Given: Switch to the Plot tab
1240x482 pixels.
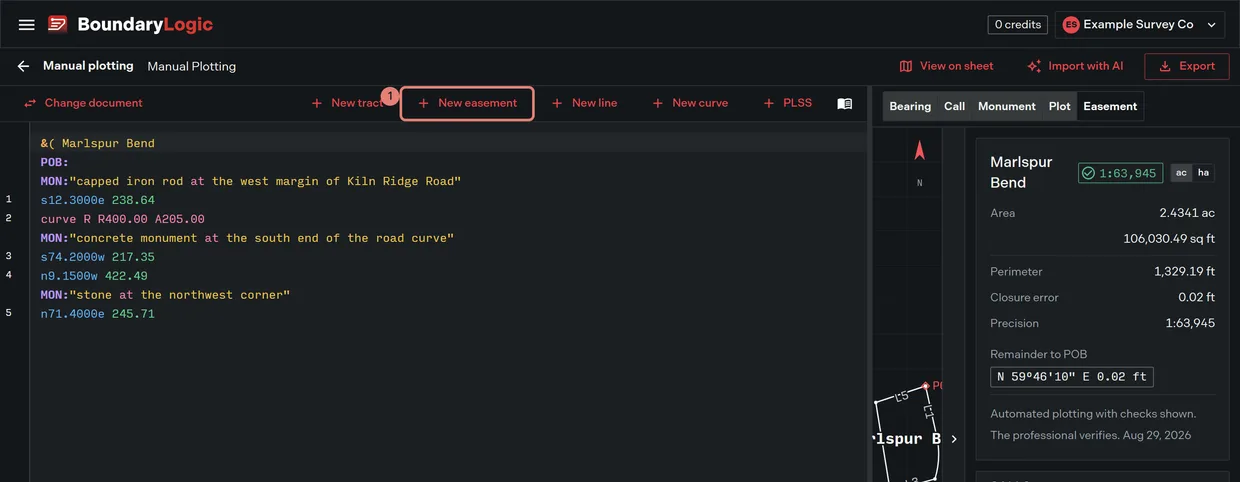Looking at the screenshot, I should pos(1060,106).
